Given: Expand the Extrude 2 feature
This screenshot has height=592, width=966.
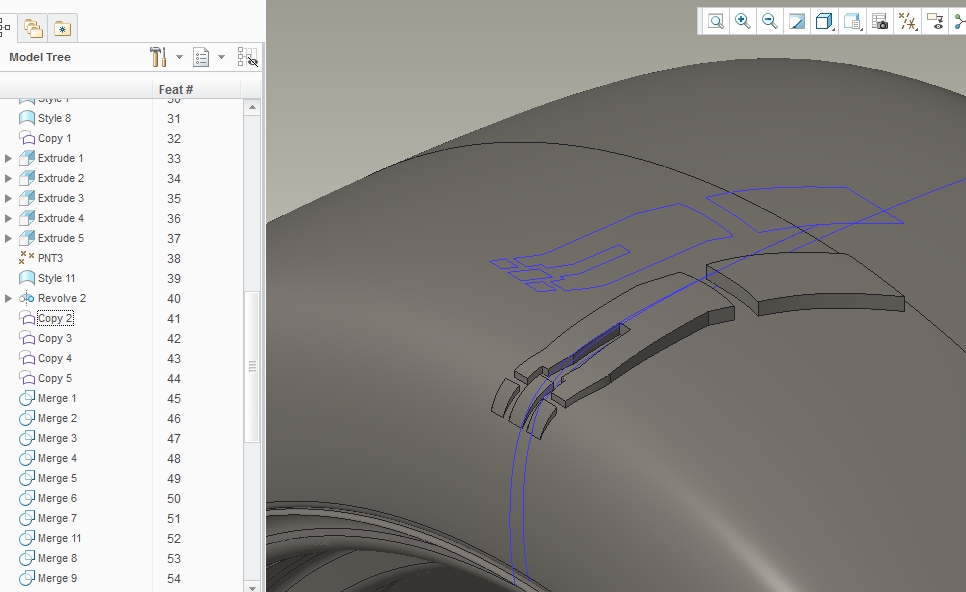Looking at the screenshot, I should point(8,178).
